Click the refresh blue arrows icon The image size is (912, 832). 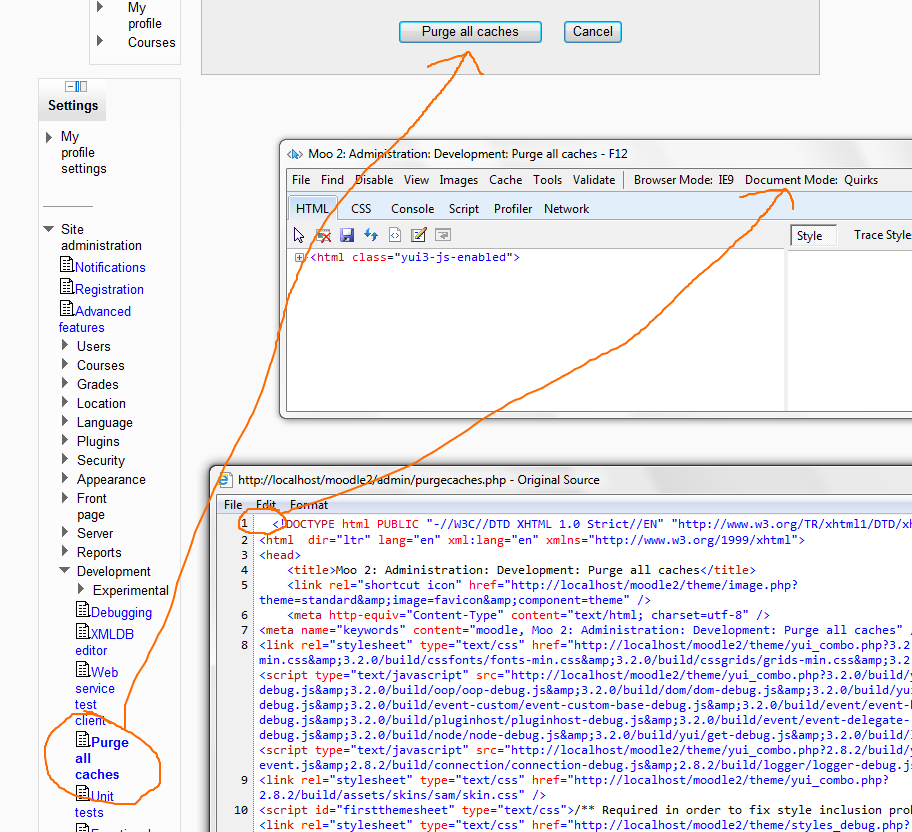(371, 235)
